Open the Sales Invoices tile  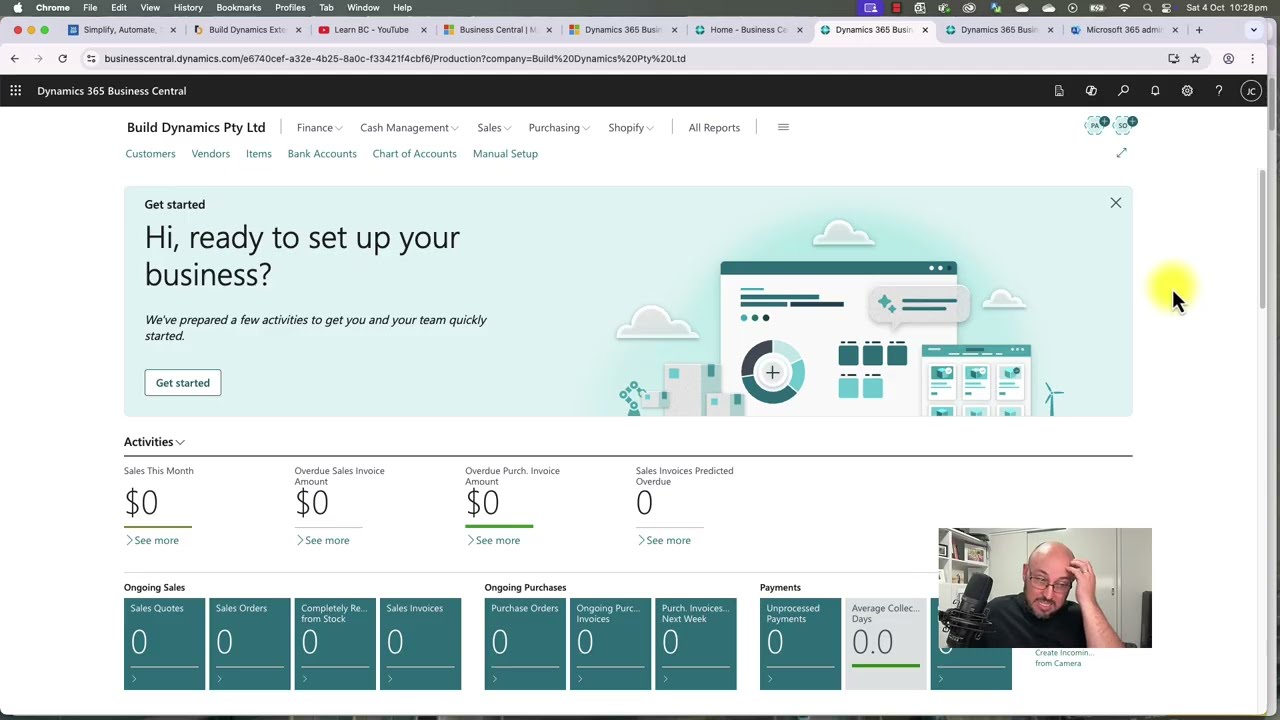point(420,644)
